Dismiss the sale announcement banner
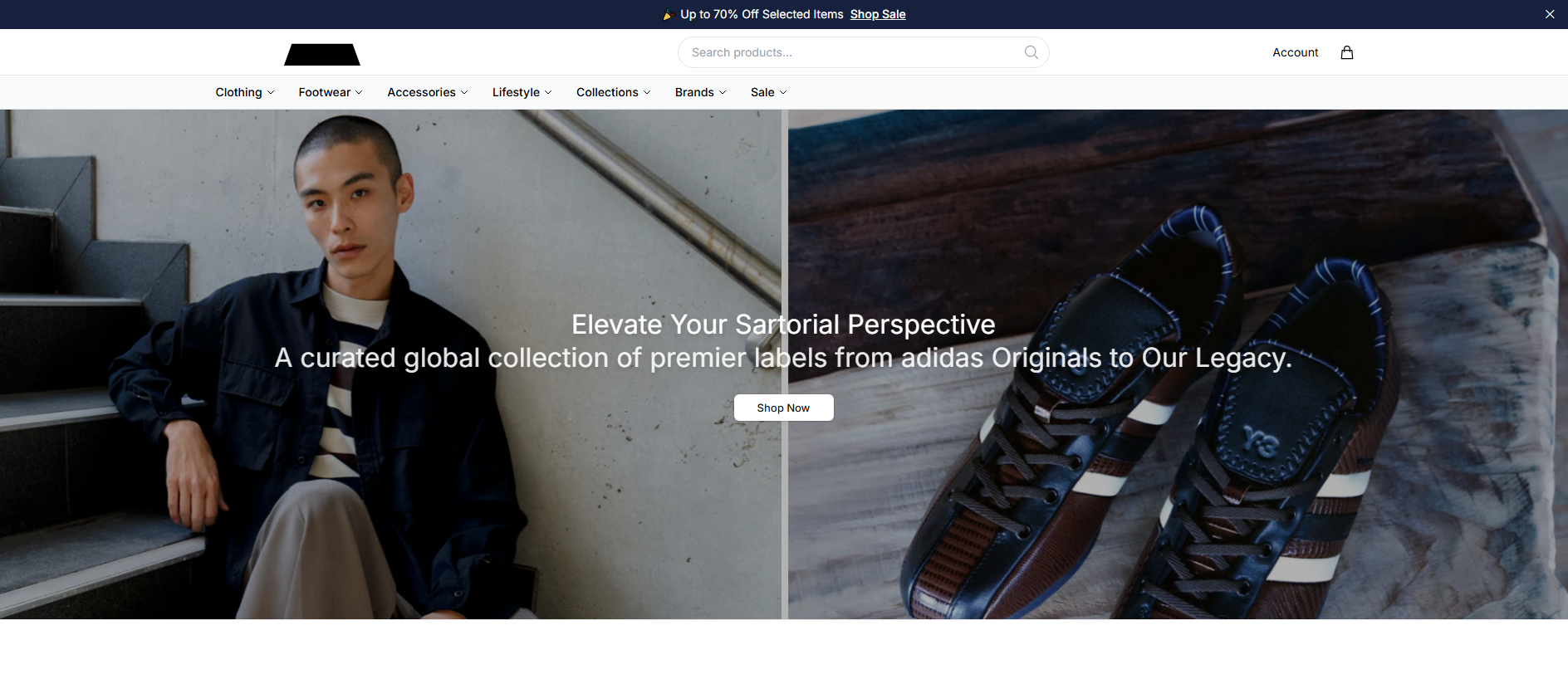Screen dimensions: 1568x679 tap(1550, 14)
